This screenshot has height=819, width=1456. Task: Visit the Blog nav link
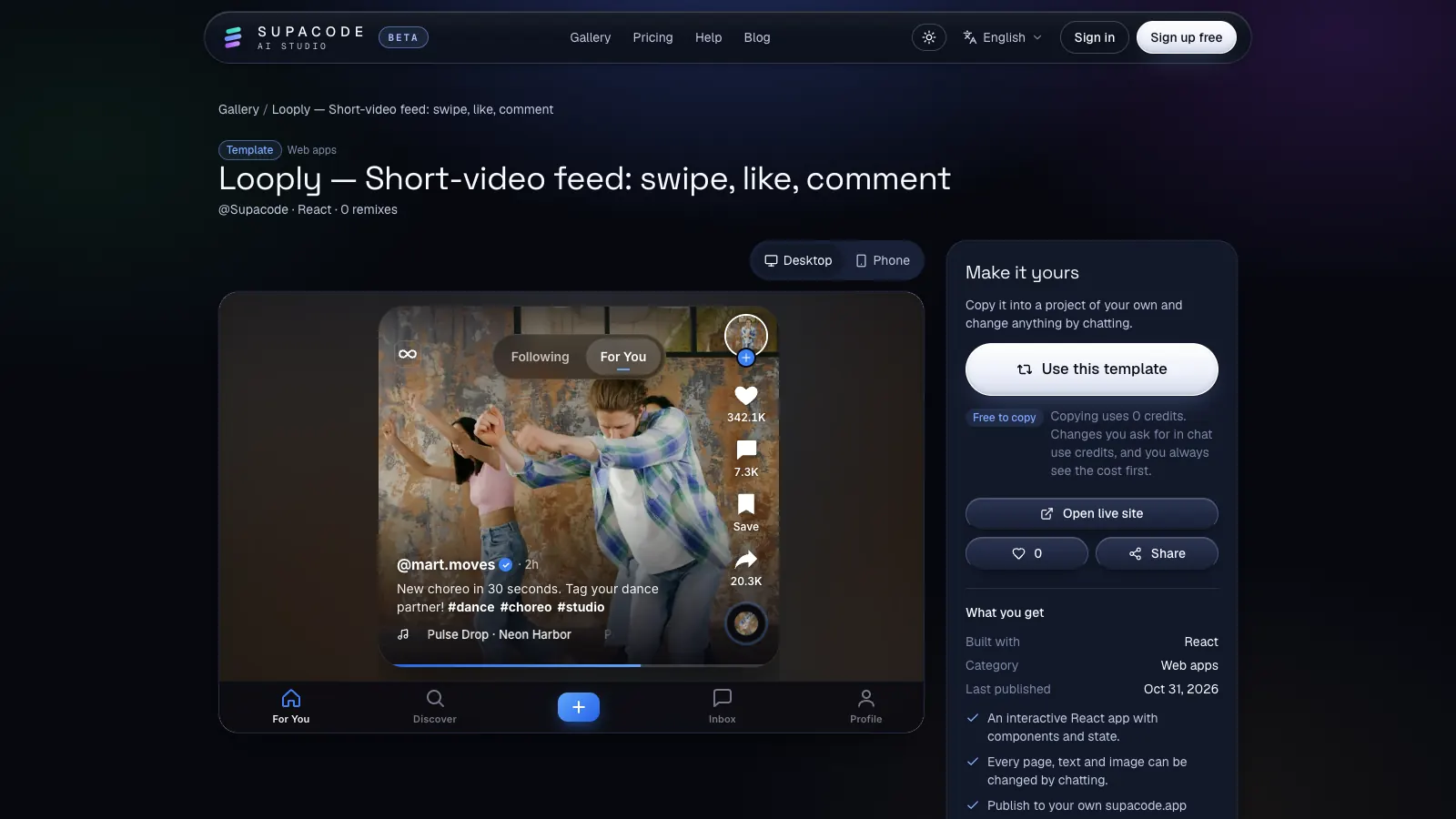pyautogui.click(x=757, y=37)
